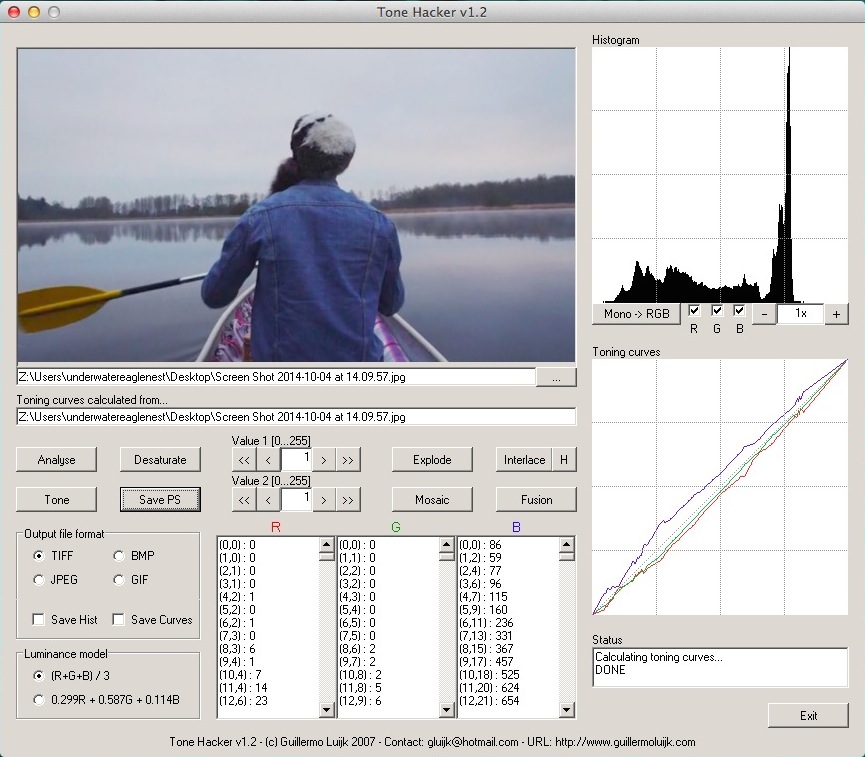The image size is (865, 757).
Task: Click the Exit button
Action: [808, 716]
